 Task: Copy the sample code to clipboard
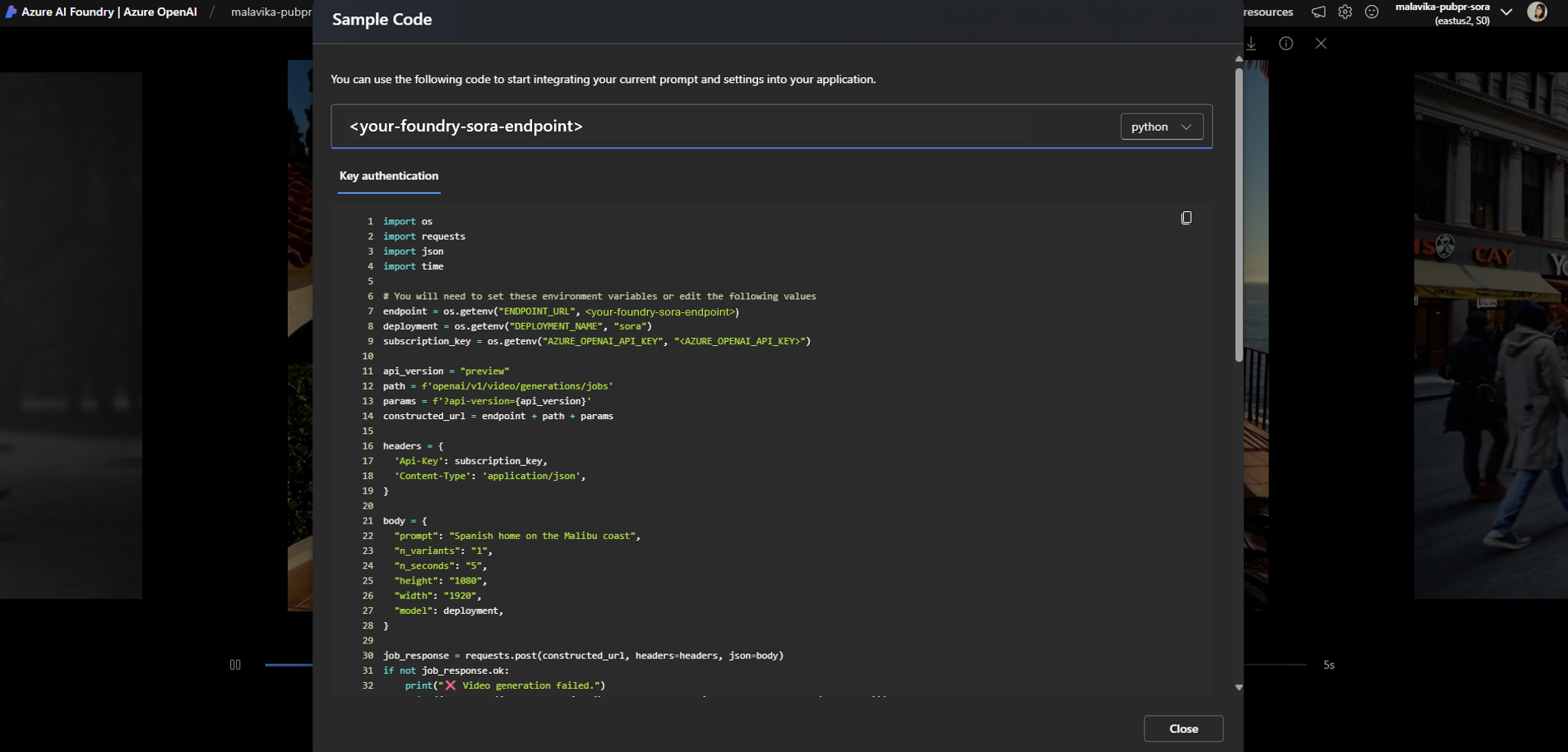[x=1186, y=218]
